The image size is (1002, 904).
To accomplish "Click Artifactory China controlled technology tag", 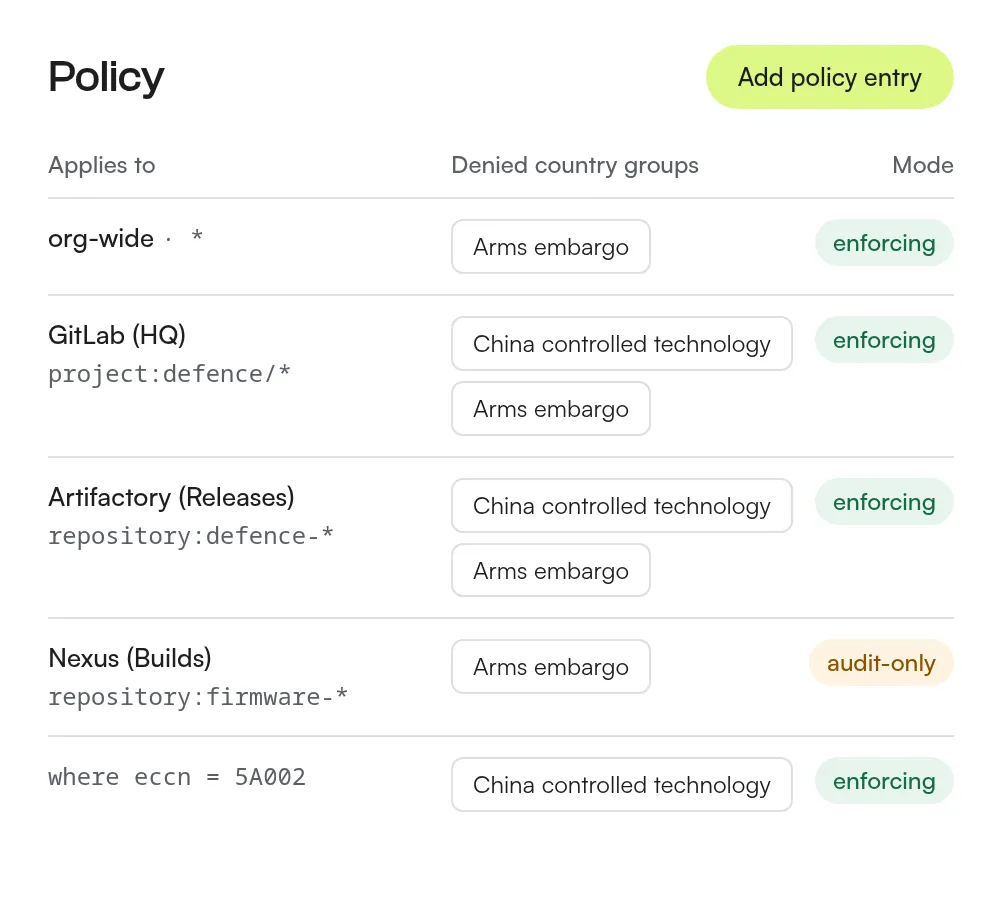I will point(622,506).
